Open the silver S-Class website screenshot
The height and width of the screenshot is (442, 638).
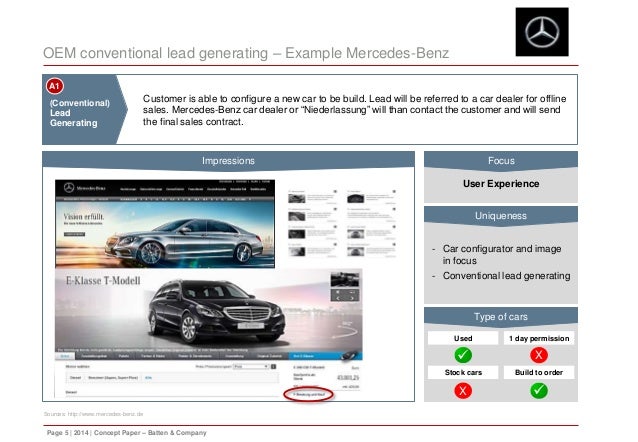click(165, 224)
